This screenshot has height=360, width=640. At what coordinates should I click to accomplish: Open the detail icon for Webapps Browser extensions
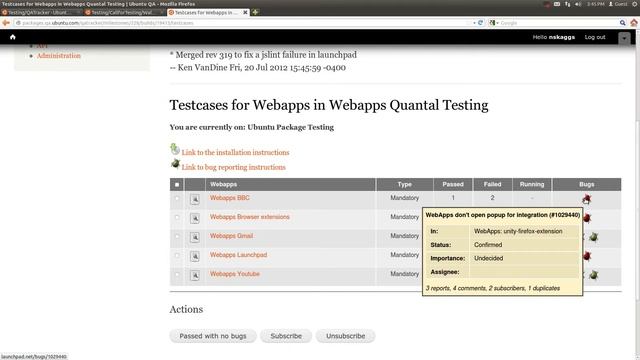[x=195, y=218]
